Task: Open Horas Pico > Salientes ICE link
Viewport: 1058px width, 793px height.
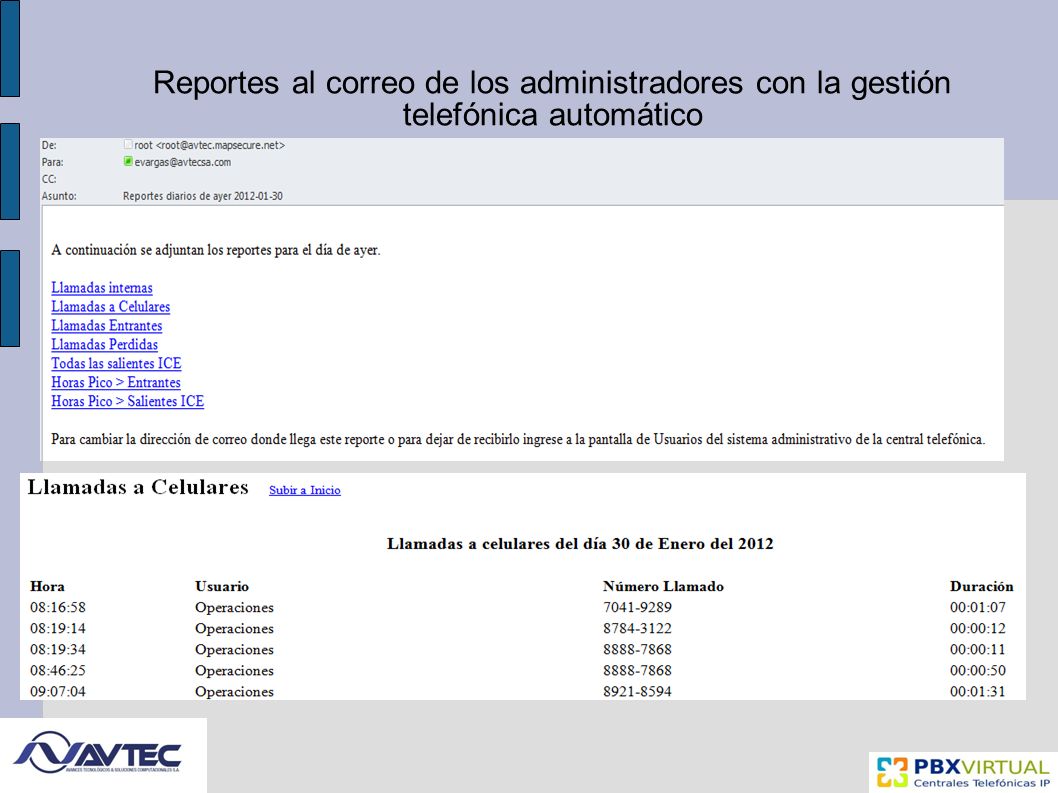Action: tap(128, 401)
